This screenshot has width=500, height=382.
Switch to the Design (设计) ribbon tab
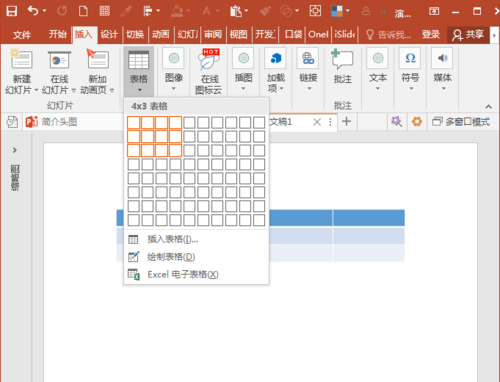tap(109, 34)
